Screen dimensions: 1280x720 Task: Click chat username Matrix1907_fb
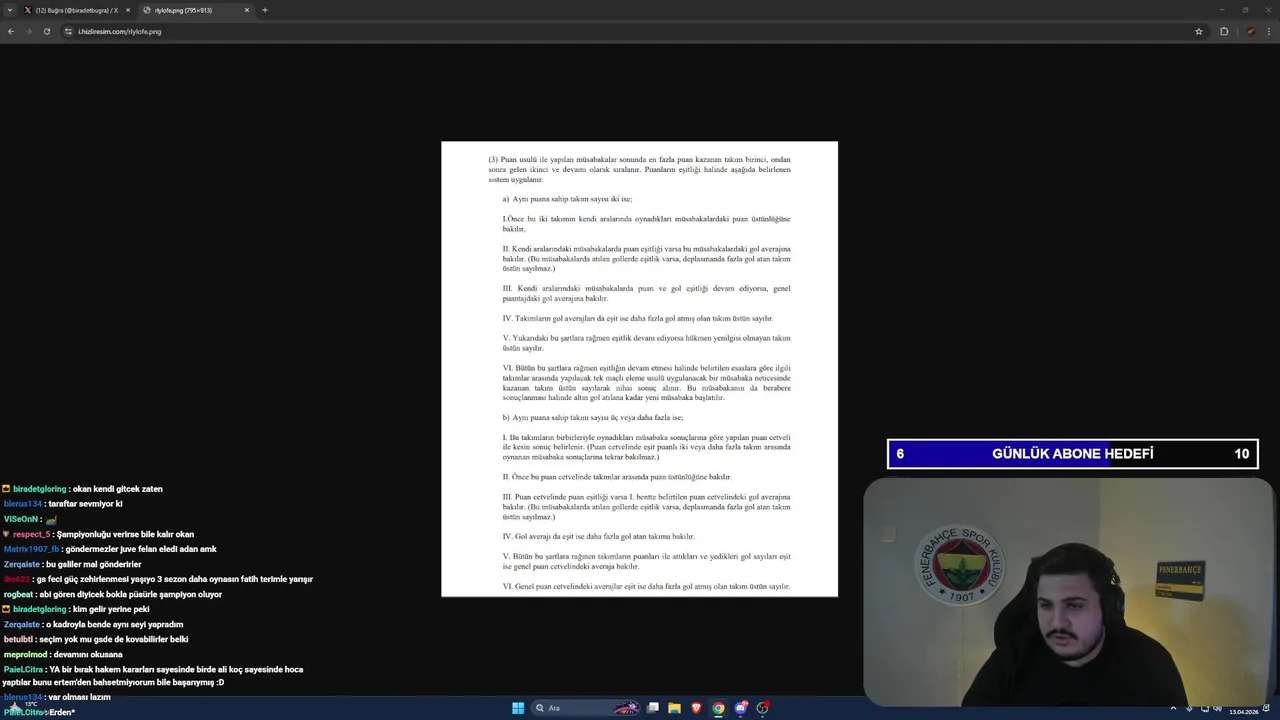pyautogui.click(x=31, y=549)
